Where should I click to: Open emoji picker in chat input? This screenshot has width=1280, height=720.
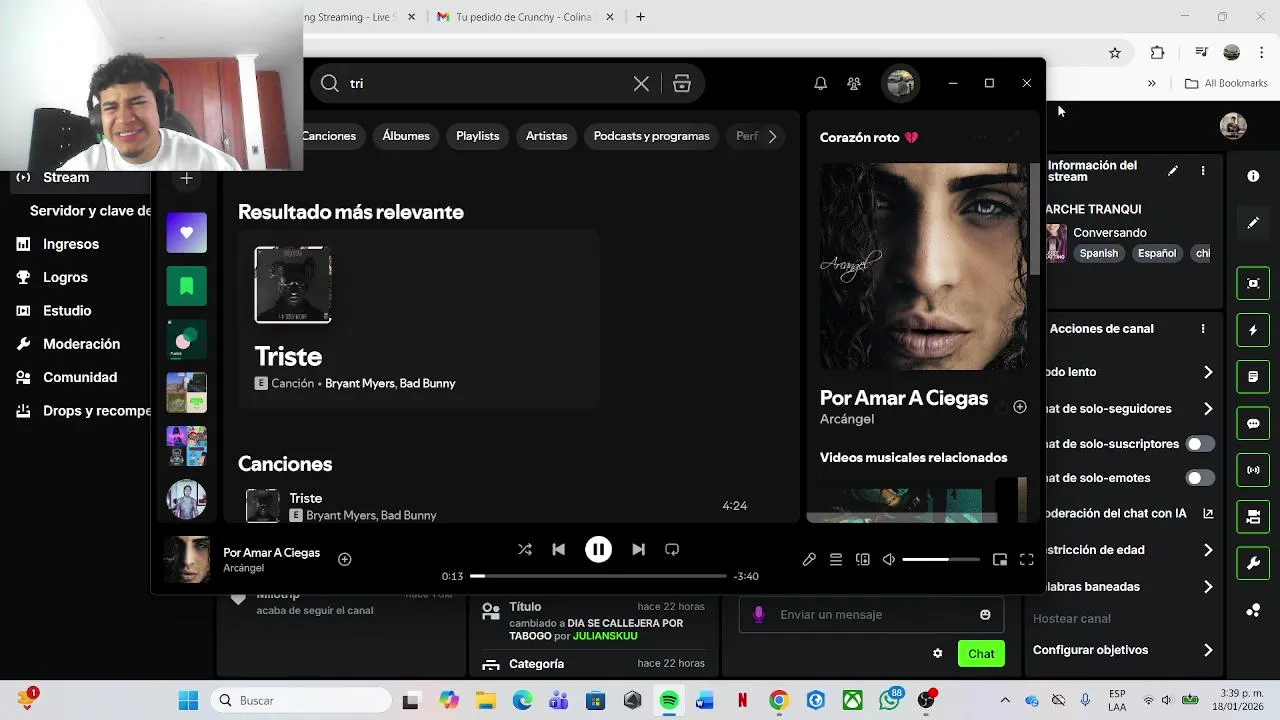pos(985,615)
